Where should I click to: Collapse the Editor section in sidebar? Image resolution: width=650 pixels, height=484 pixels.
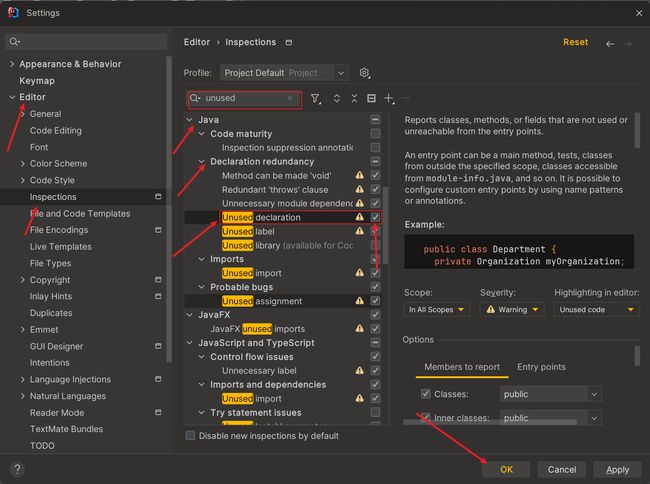coord(12,97)
